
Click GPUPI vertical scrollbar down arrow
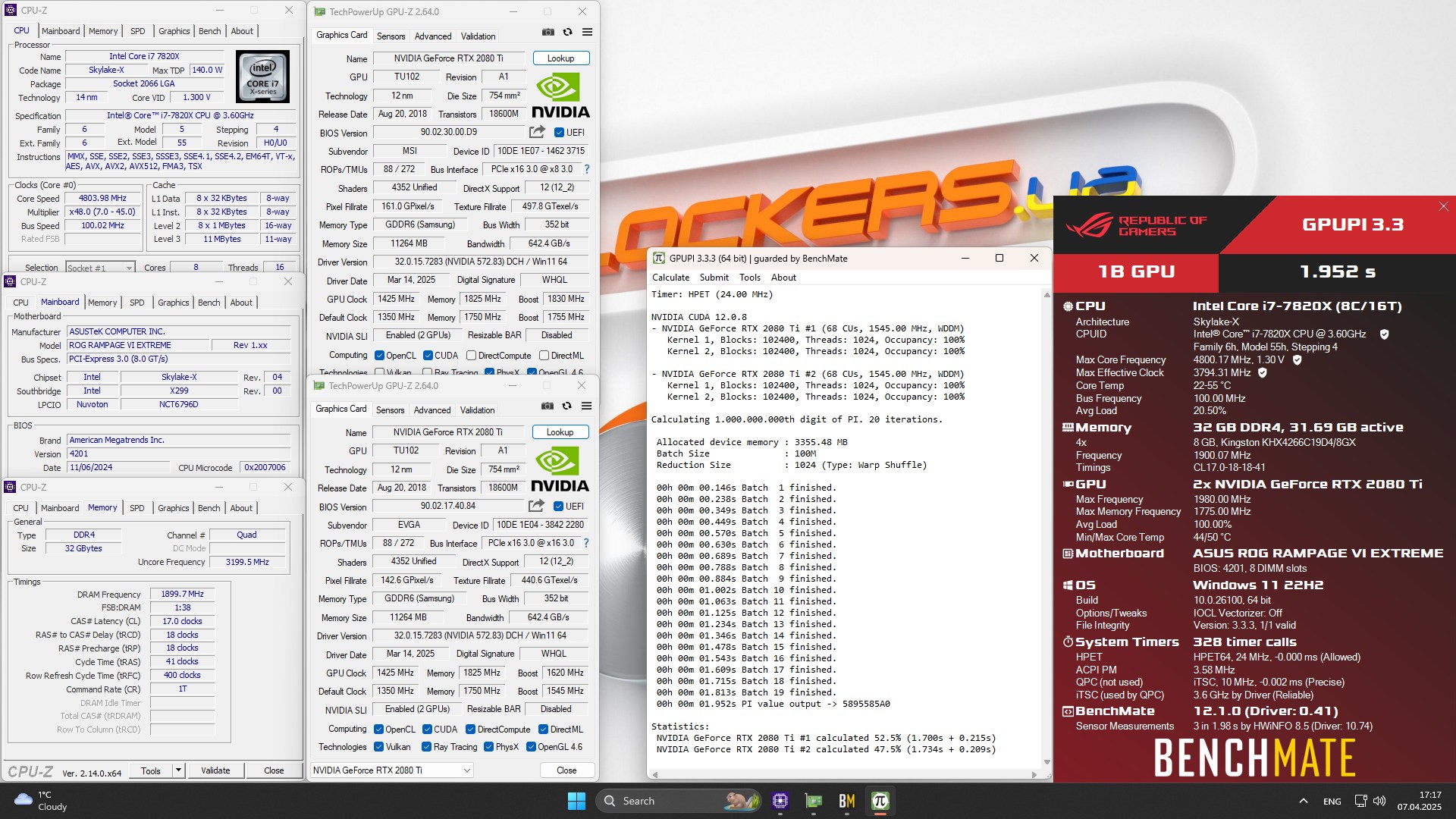click(1046, 762)
